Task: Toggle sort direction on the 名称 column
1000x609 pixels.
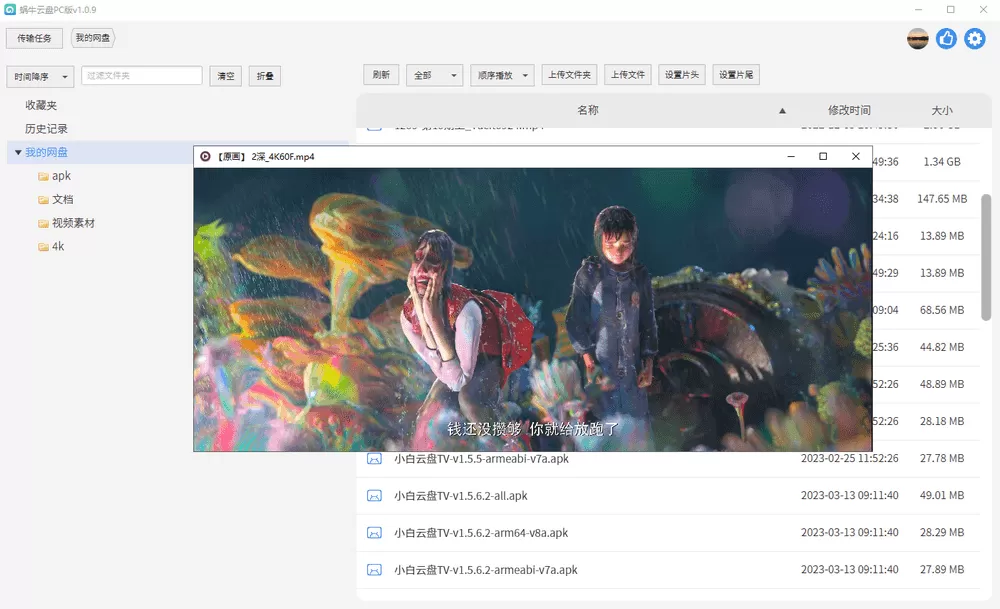Action: coord(782,110)
